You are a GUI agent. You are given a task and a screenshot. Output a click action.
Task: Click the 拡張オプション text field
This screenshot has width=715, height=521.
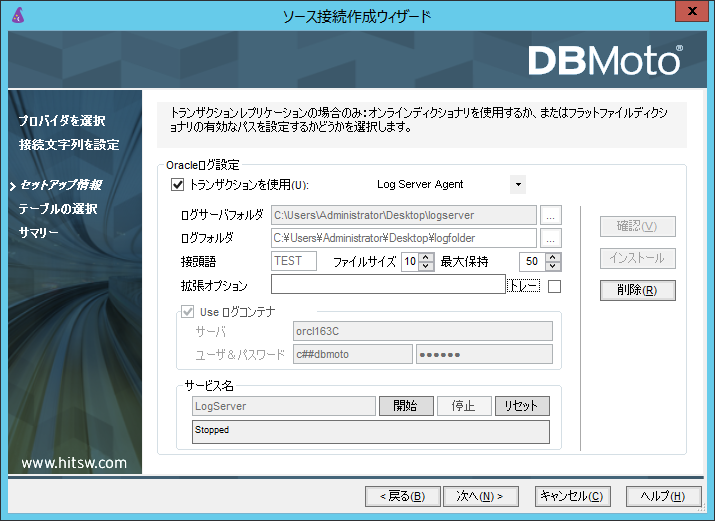[x=388, y=285]
